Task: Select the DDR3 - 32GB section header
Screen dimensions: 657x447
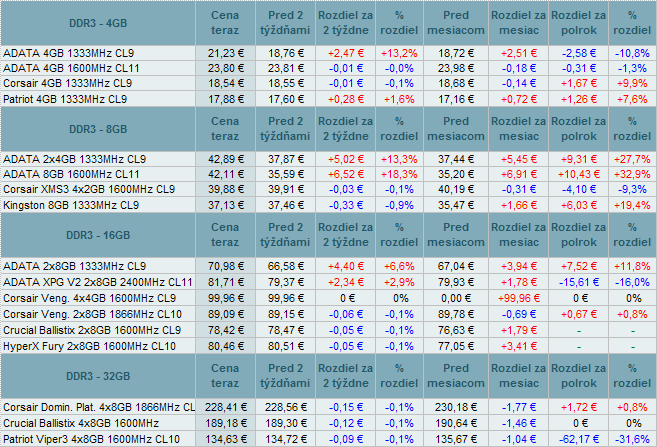Action: 98,376
